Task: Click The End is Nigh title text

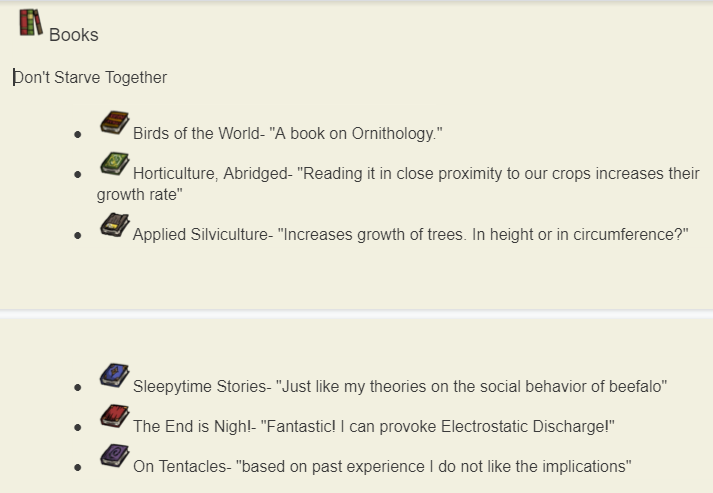Action: tap(192, 427)
